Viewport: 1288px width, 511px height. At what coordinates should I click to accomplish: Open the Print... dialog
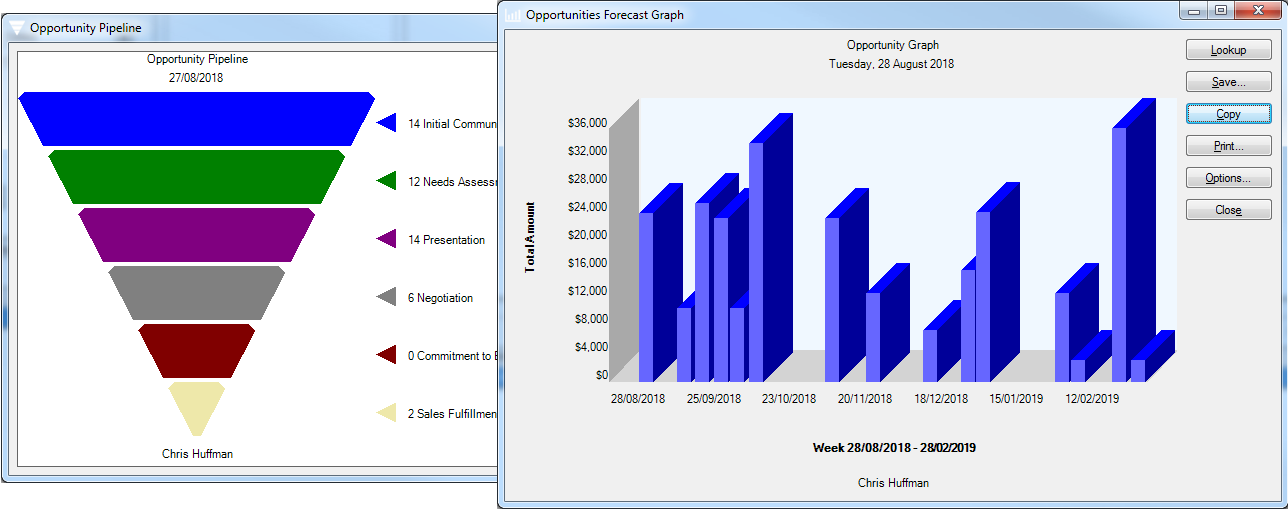pyautogui.click(x=1228, y=146)
